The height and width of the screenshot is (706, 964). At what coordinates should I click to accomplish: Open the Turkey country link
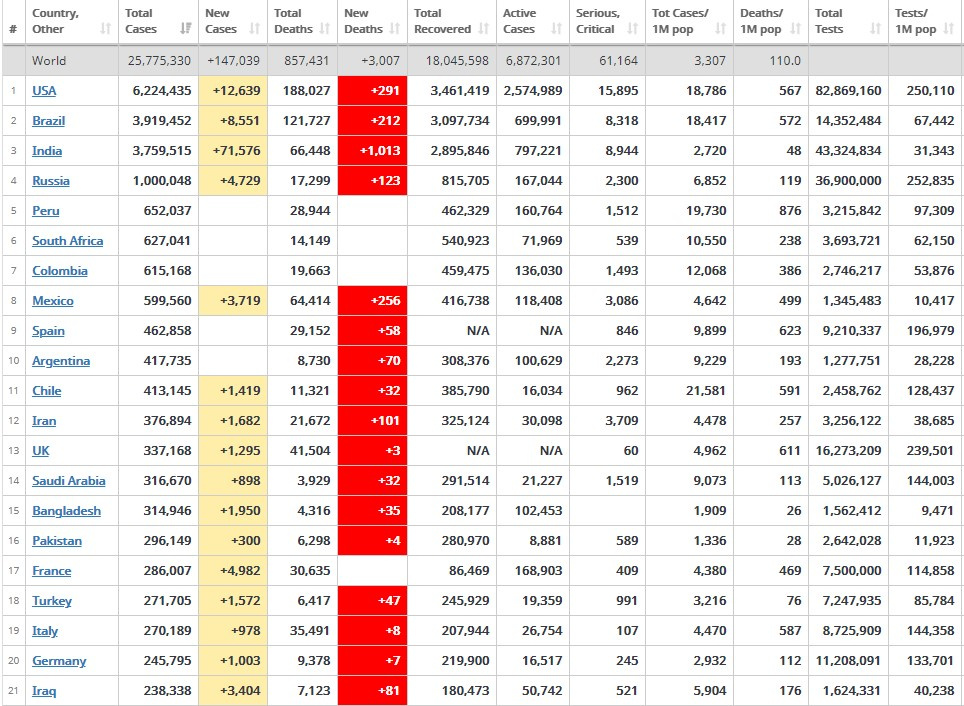point(52,601)
